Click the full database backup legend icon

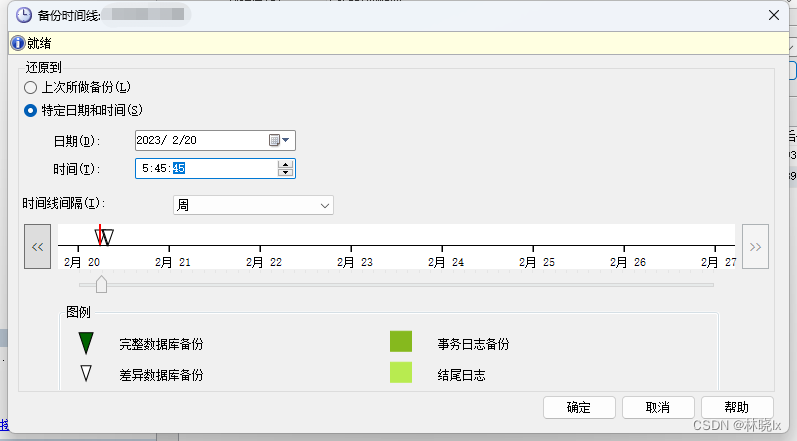(86, 343)
